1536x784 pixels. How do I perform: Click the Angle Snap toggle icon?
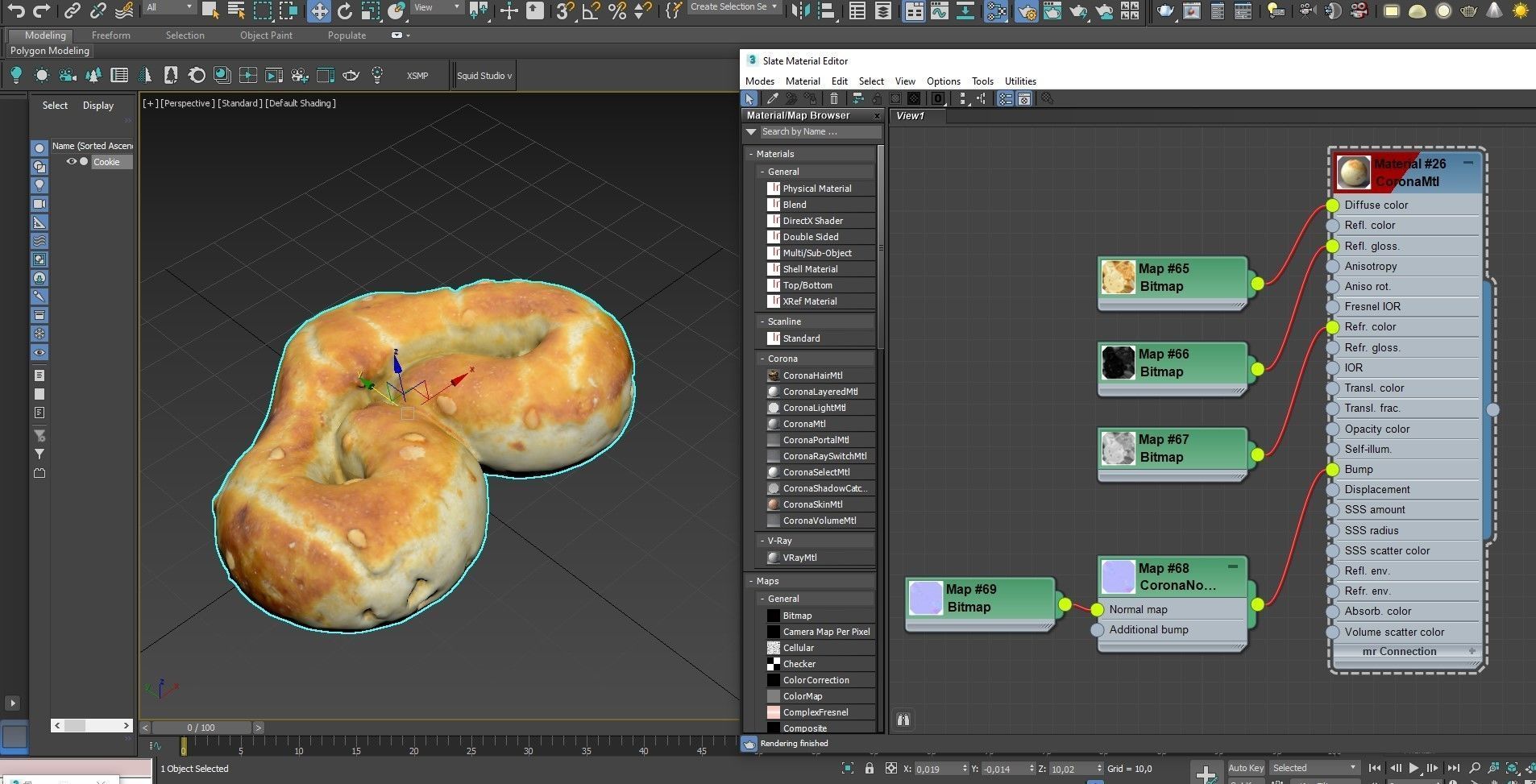pyautogui.click(x=591, y=10)
